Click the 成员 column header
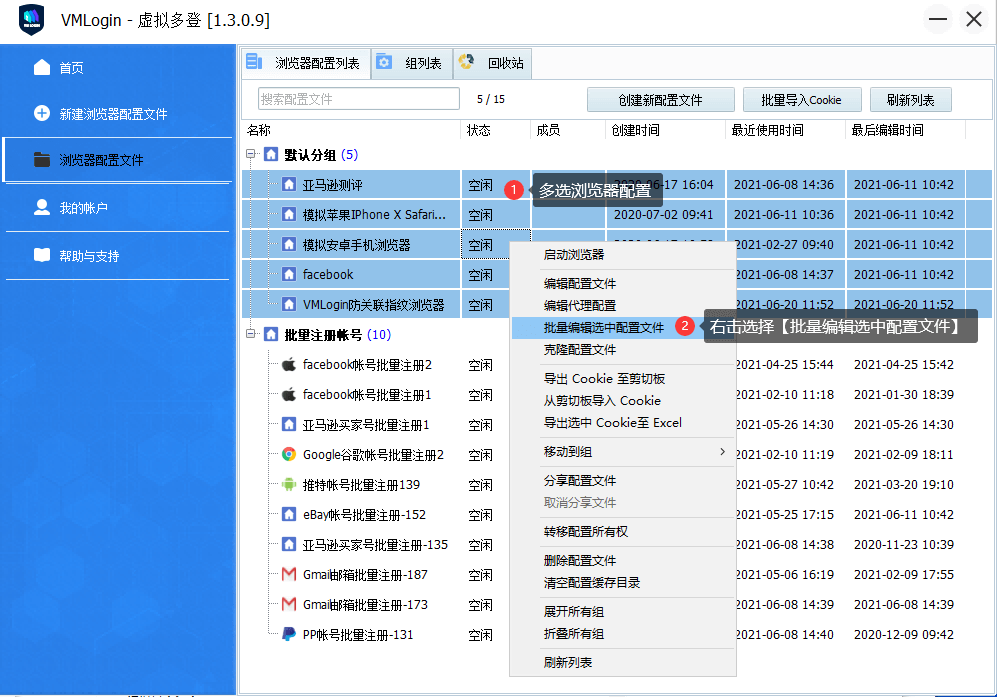The image size is (997, 697). pos(567,130)
